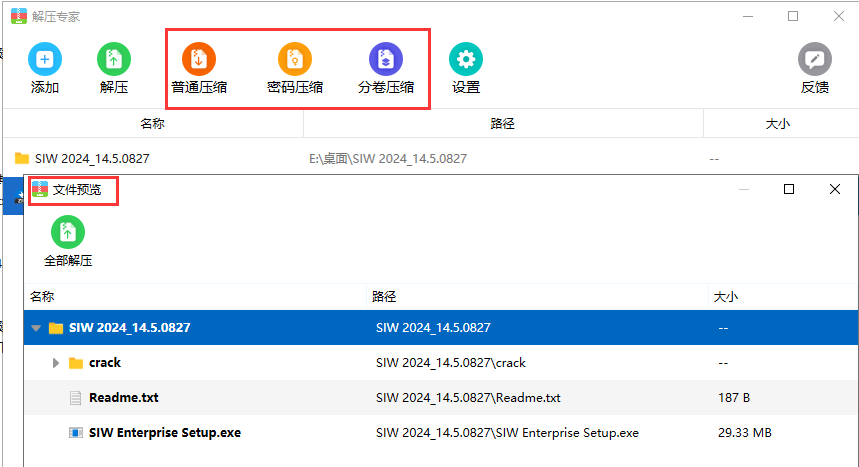Select SIW 2024_14.5.0827 row in main list
Image resolution: width=859 pixels, height=467 pixels.
pyautogui.click(x=431, y=158)
